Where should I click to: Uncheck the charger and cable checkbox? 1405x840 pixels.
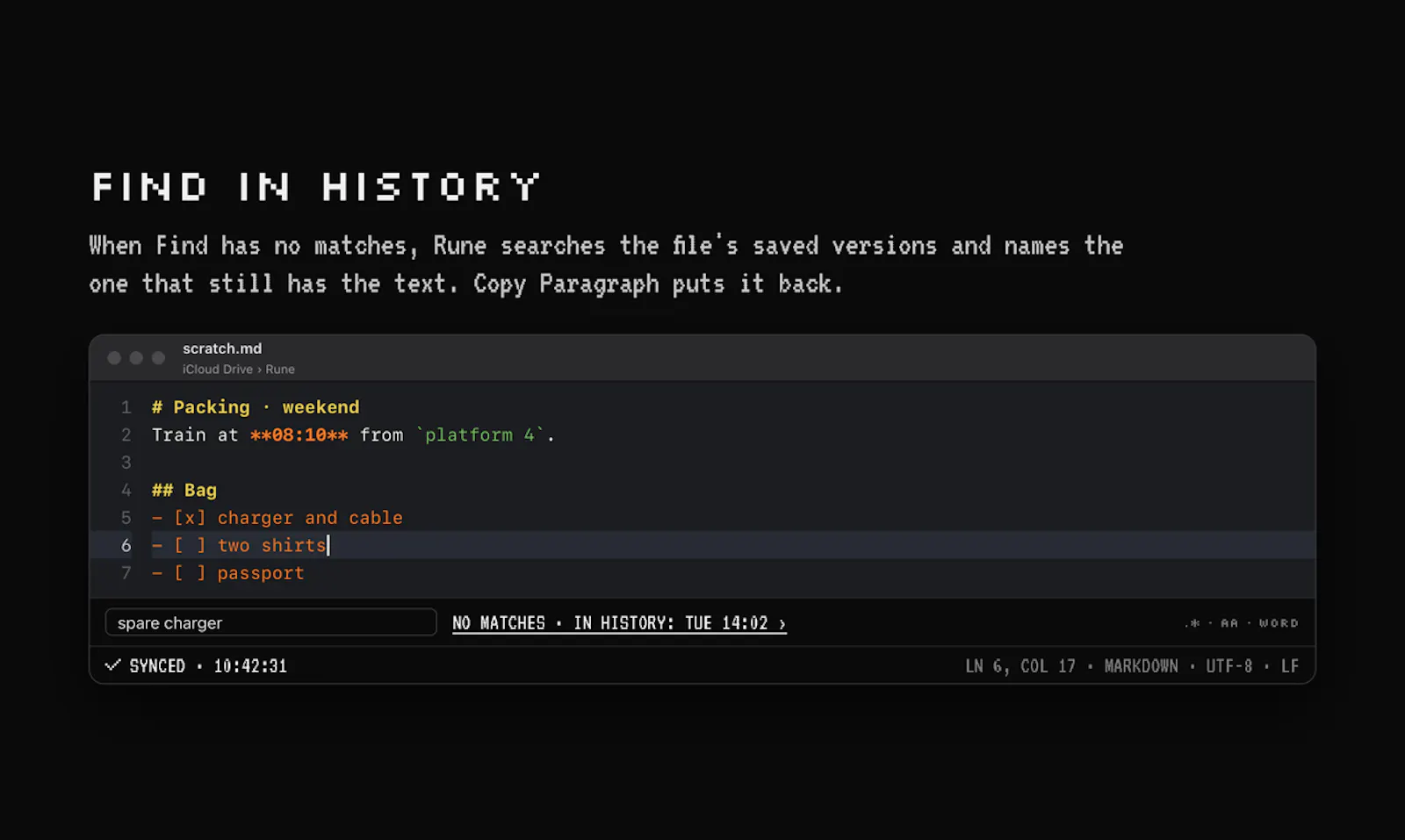tap(190, 518)
